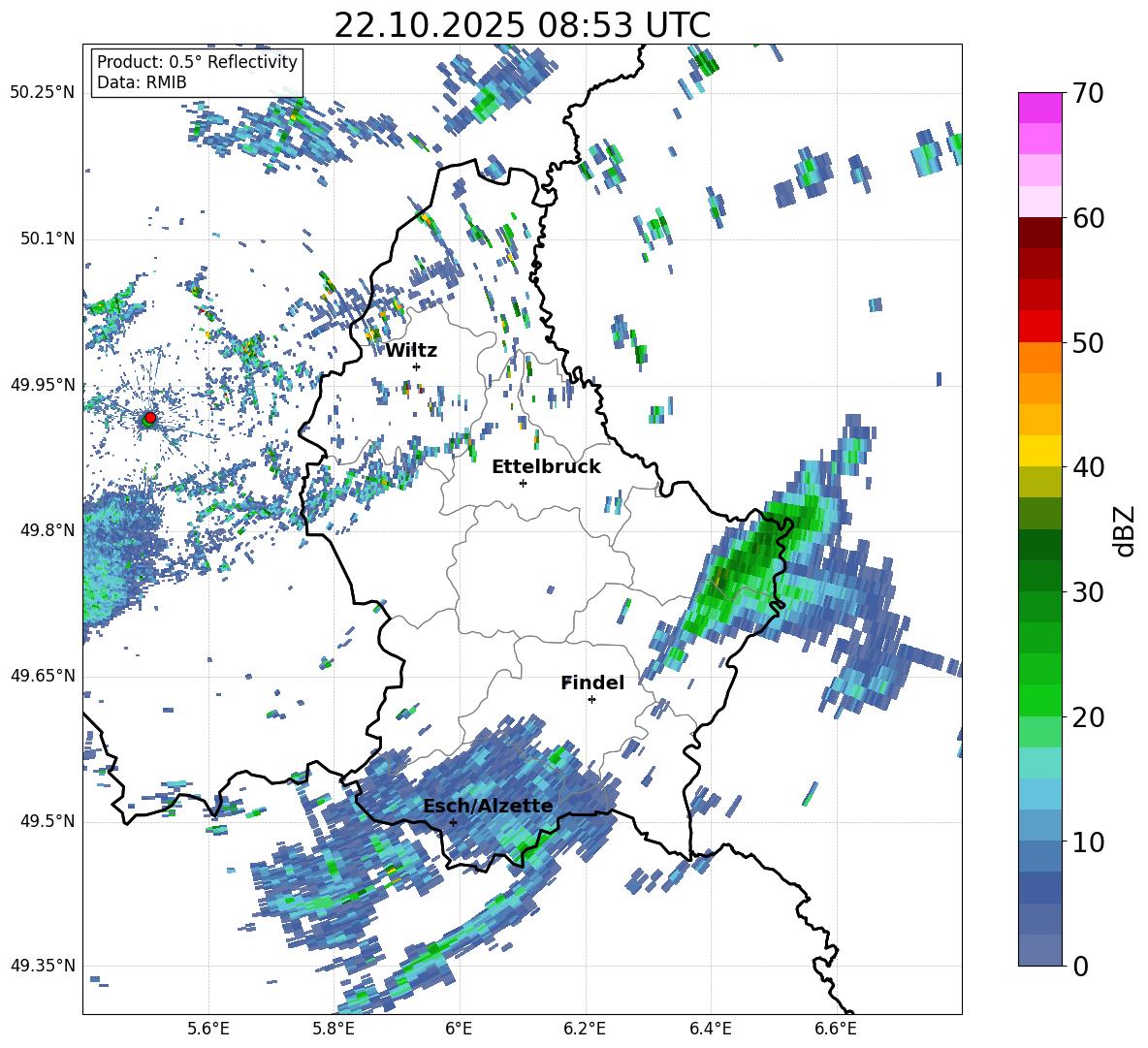Click the Esch/Alzette city label
The height and width of the screenshot is (1048, 1148).
[x=488, y=807]
